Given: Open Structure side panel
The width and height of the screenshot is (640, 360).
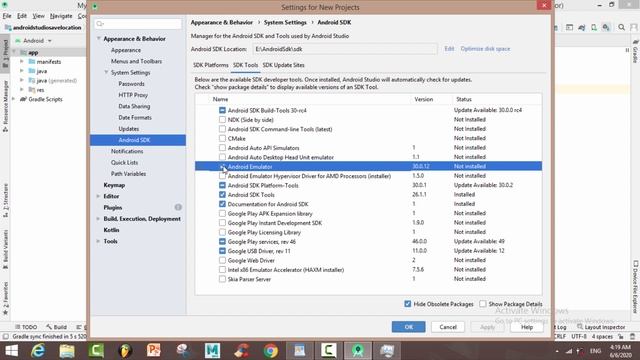Looking at the screenshot, I should tap(5, 200).
